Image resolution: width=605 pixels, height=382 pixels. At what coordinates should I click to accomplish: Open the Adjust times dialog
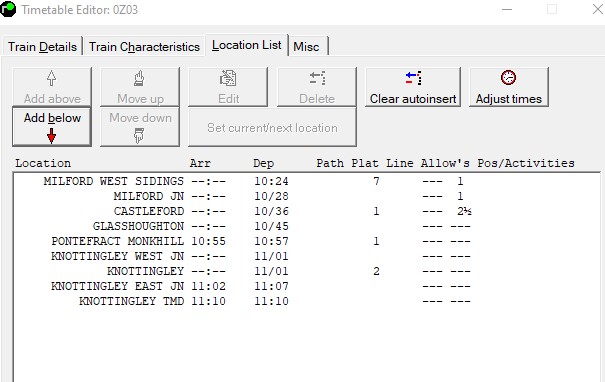(509, 87)
